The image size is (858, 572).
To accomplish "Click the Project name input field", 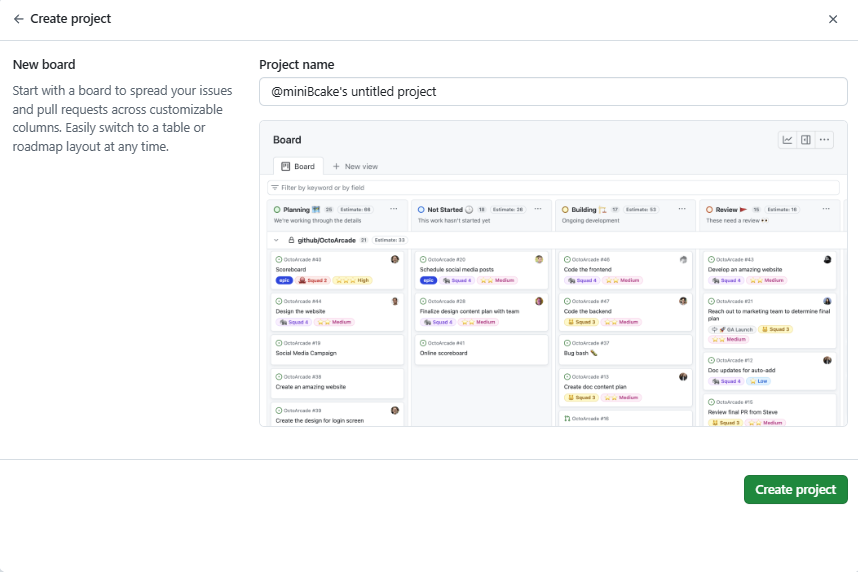I will 553,91.
